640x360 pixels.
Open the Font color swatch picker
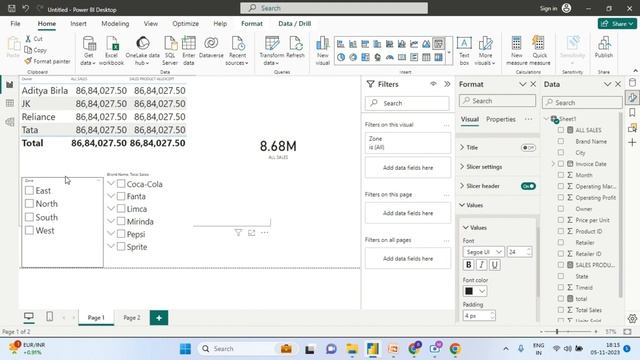click(x=475, y=291)
